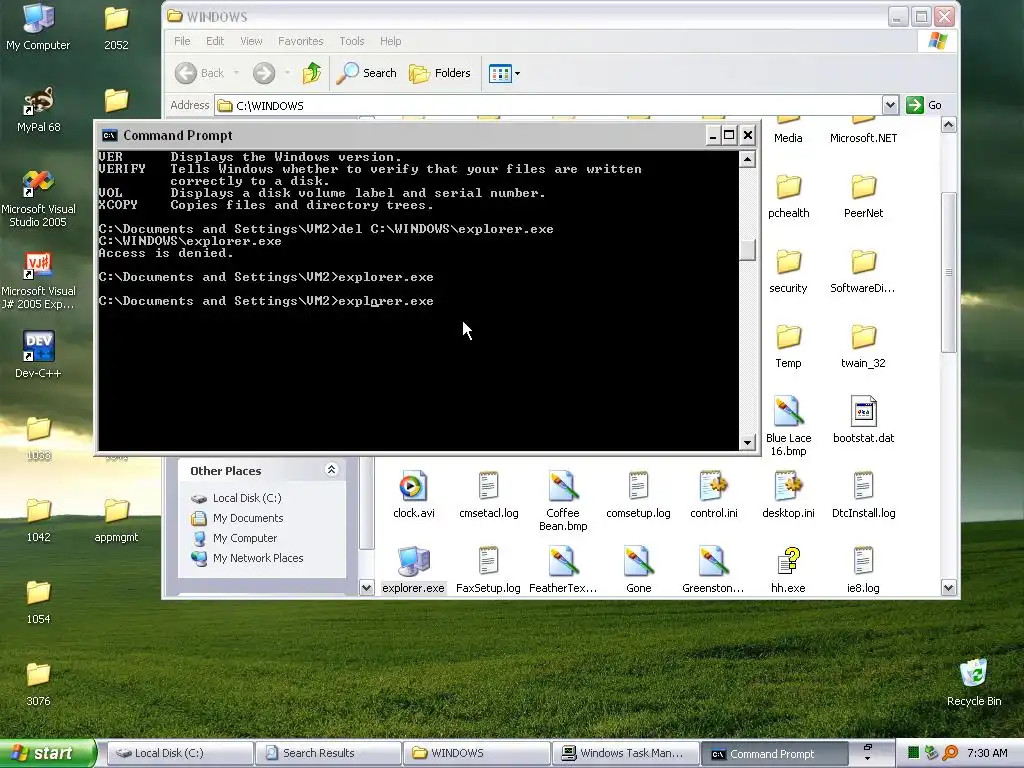The width and height of the screenshot is (1024, 768).
Task: Click the Back button in Explorer
Action: (200, 73)
